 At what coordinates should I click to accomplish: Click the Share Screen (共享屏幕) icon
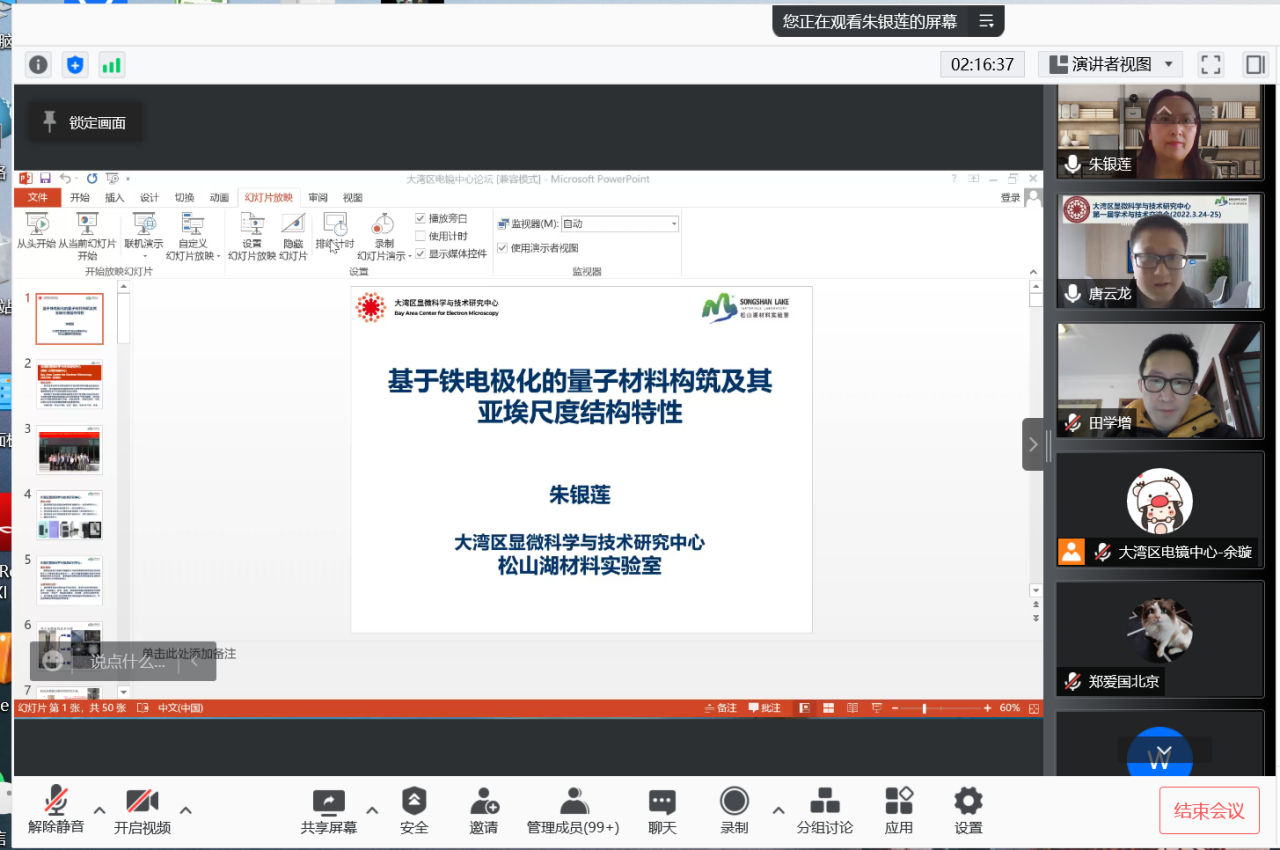click(328, 803)
